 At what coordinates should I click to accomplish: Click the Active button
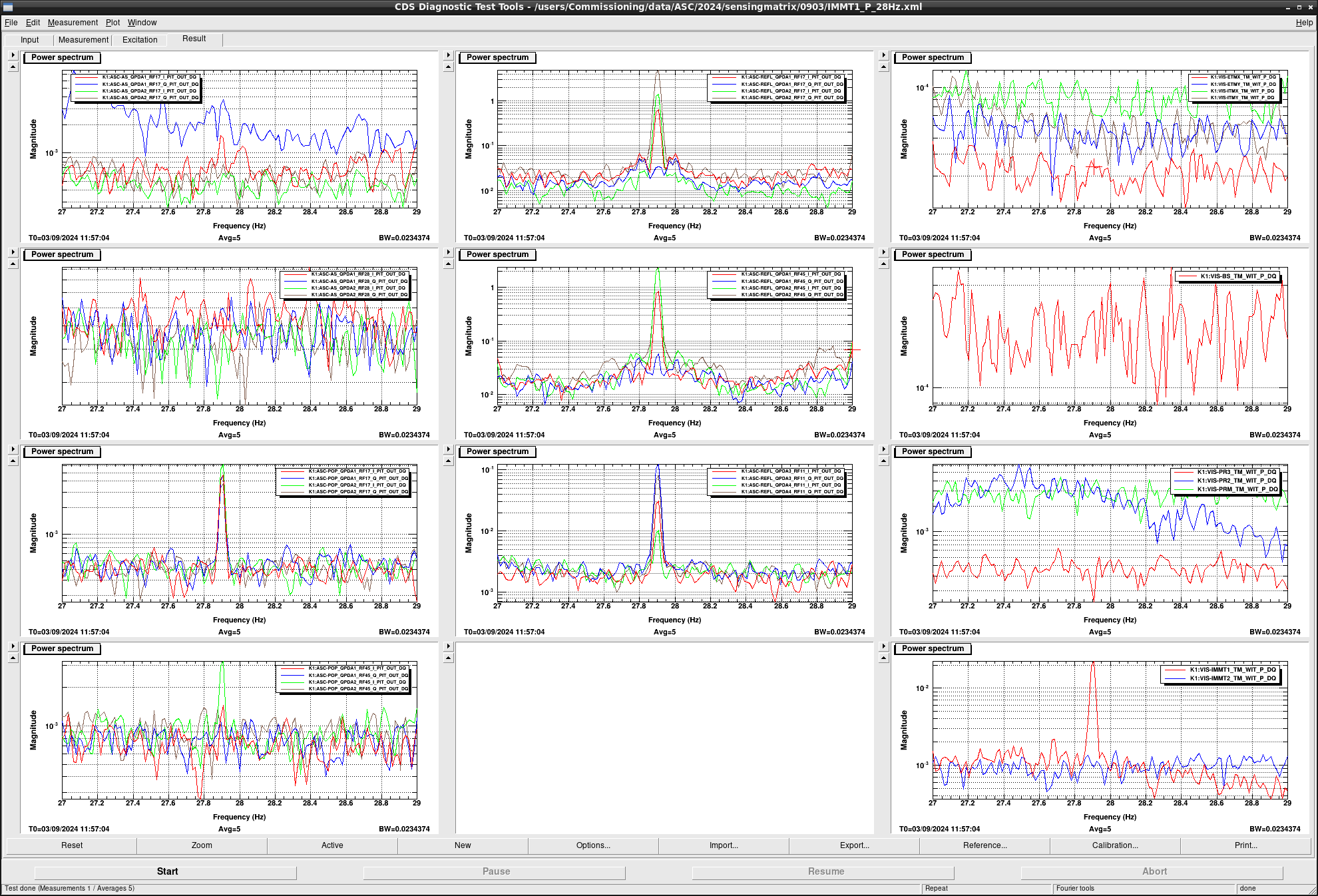(332, 845)
